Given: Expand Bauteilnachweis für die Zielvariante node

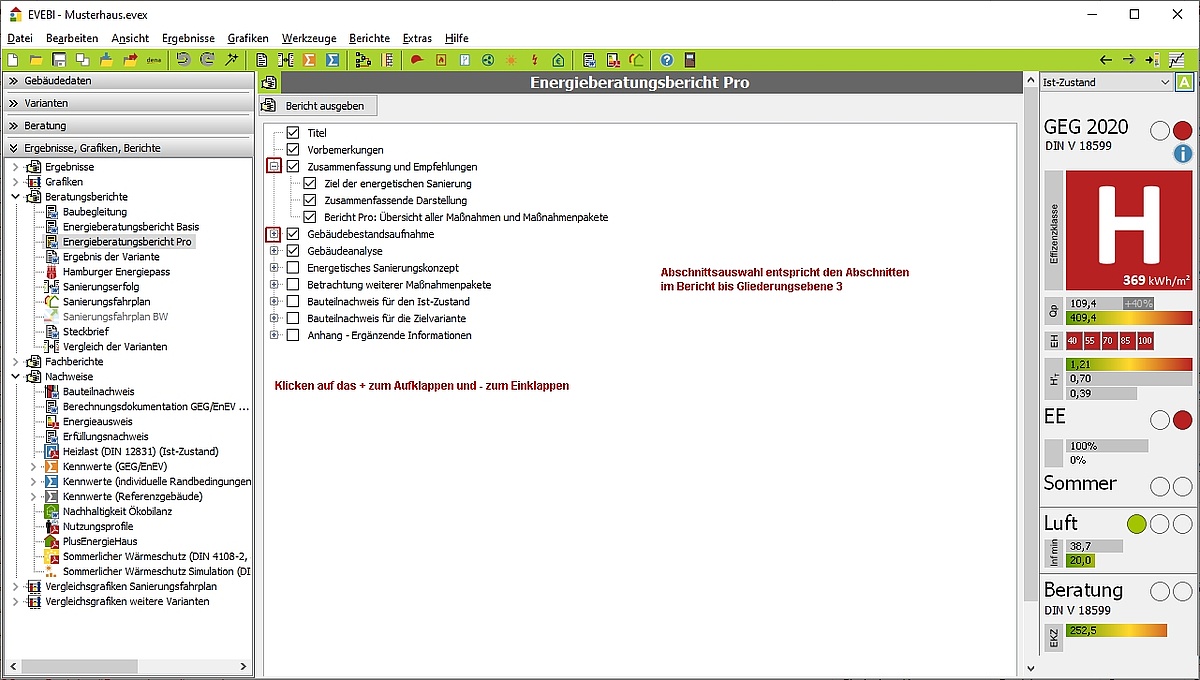Looking at the screenshot, I should [x=274, y=318].
